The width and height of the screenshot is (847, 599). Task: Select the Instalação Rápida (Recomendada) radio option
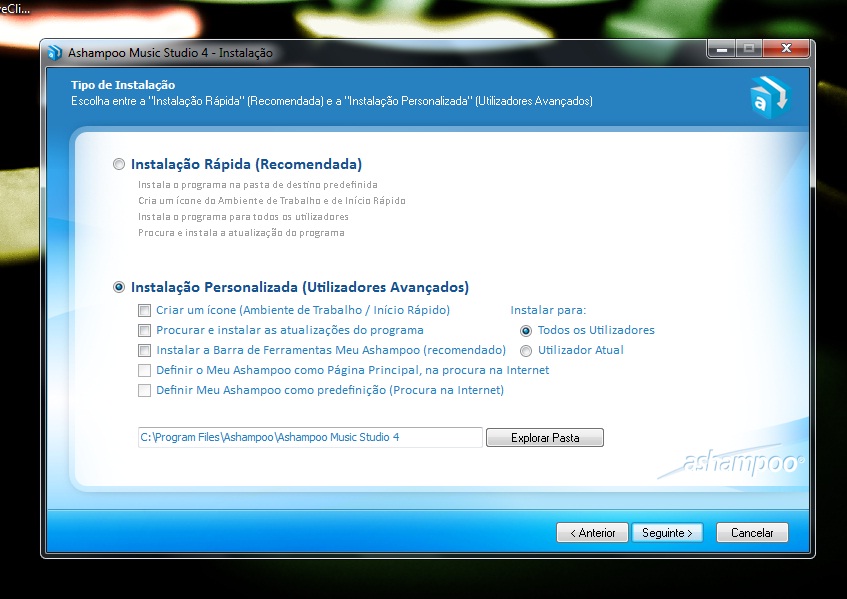coord(119,164)
